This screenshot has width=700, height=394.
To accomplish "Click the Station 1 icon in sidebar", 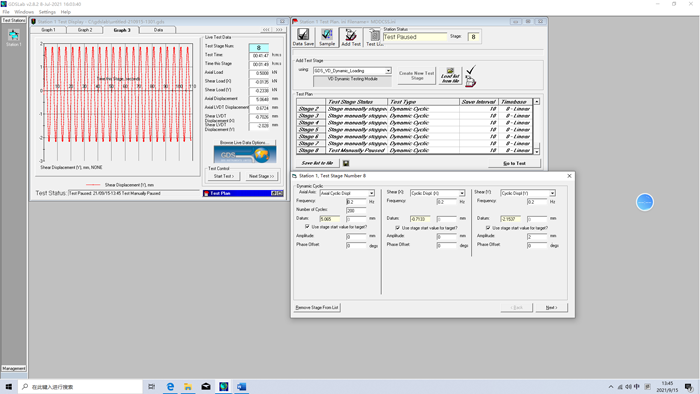I will click(13, 37).
